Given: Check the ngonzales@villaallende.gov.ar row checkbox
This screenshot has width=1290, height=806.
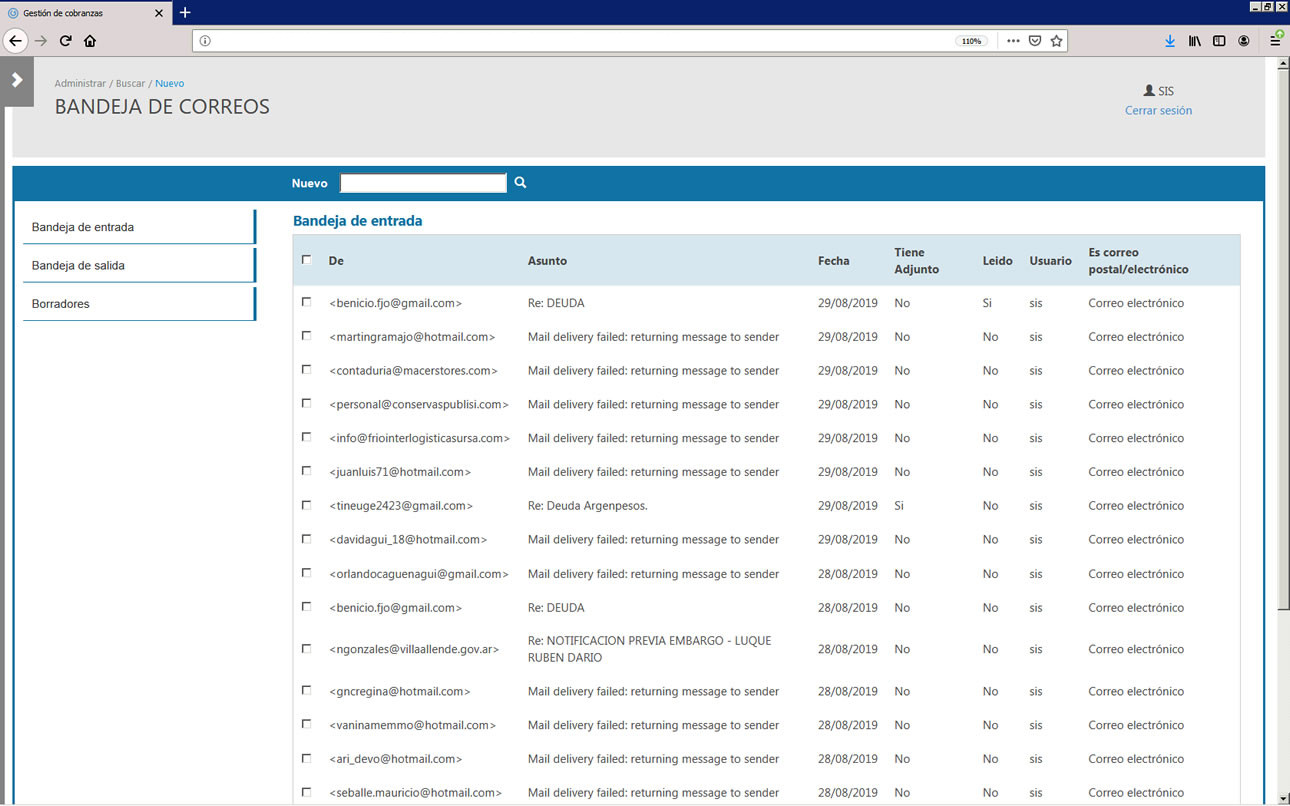Looking at the screenshot, I should (x=306, y=648).
